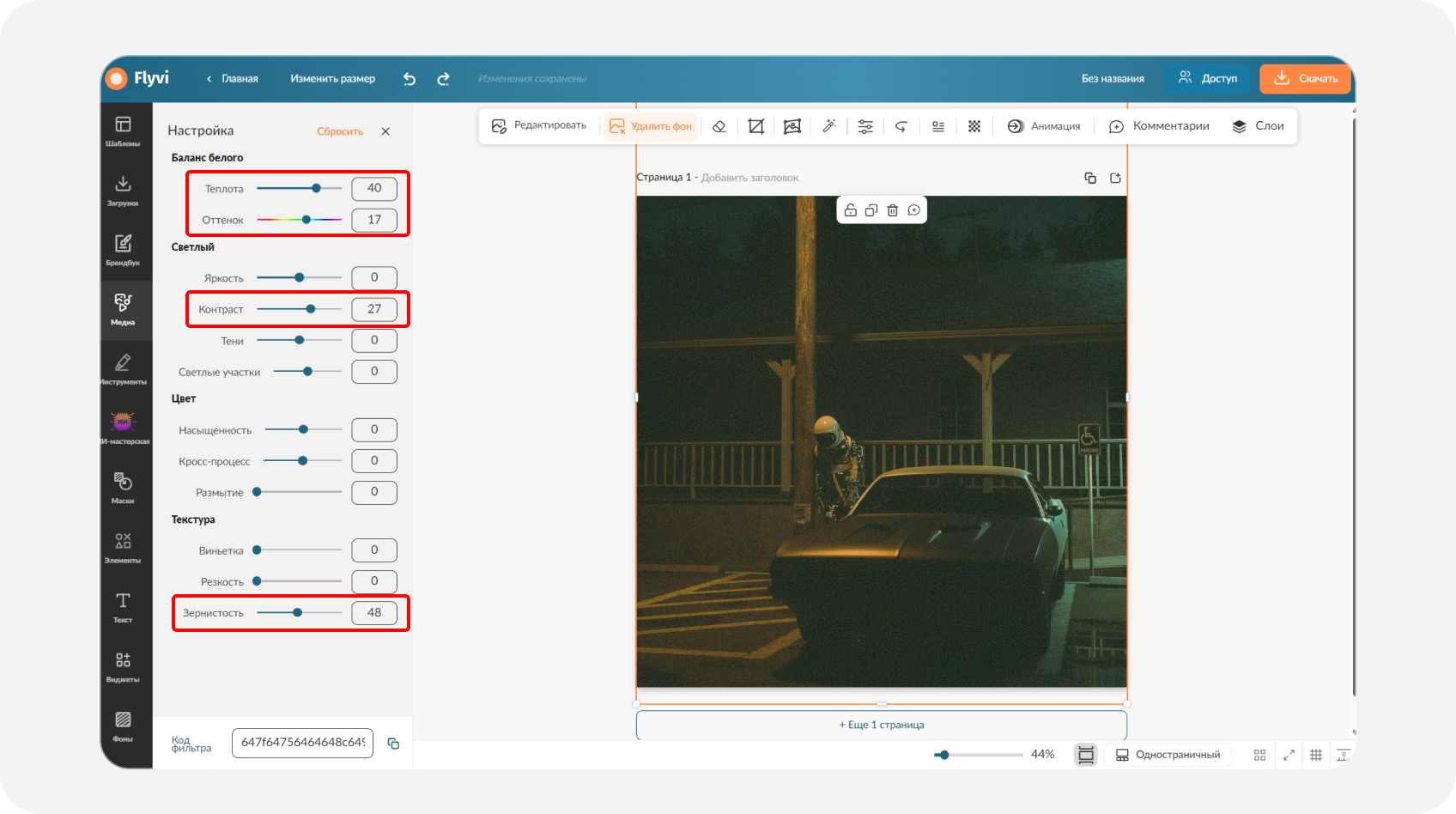Open the Инструменты sidebar panel

(123, 369)
